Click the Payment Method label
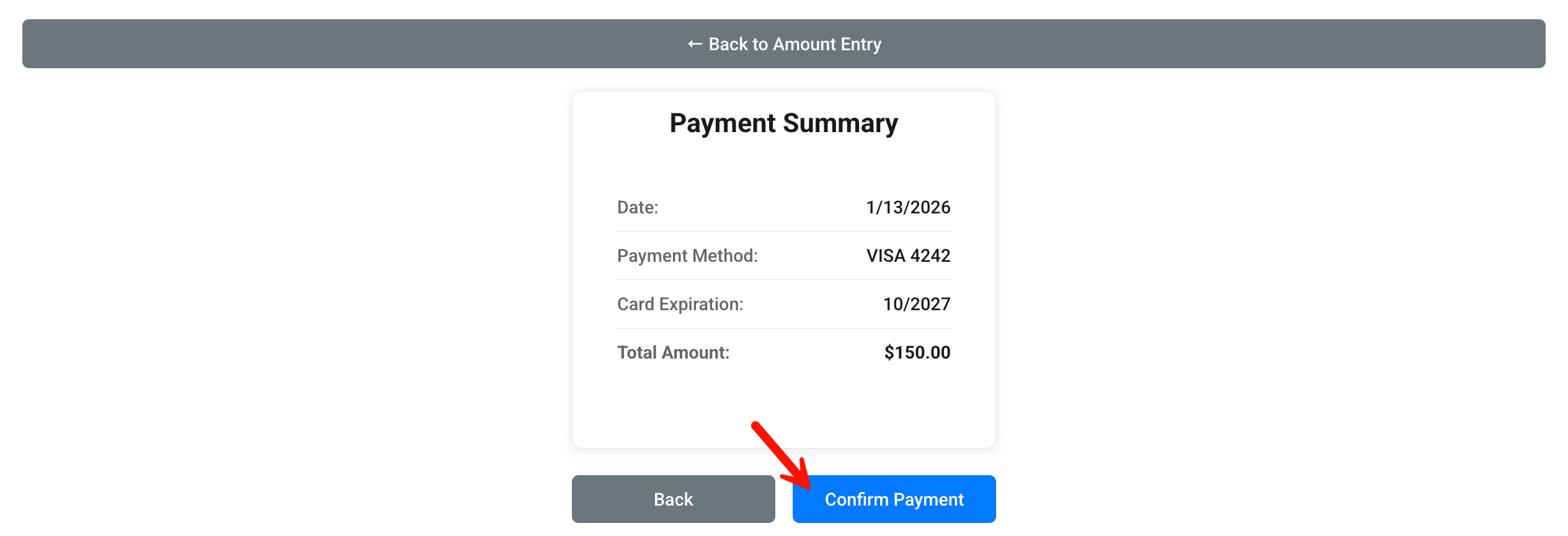 [x=687, y=256]
